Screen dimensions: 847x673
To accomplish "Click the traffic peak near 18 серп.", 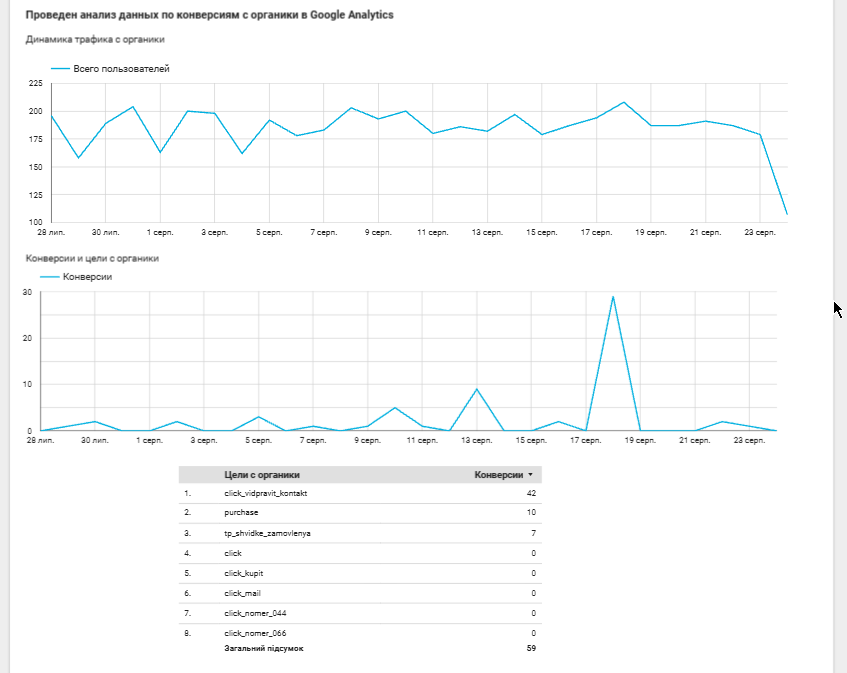I will [624, 102].
